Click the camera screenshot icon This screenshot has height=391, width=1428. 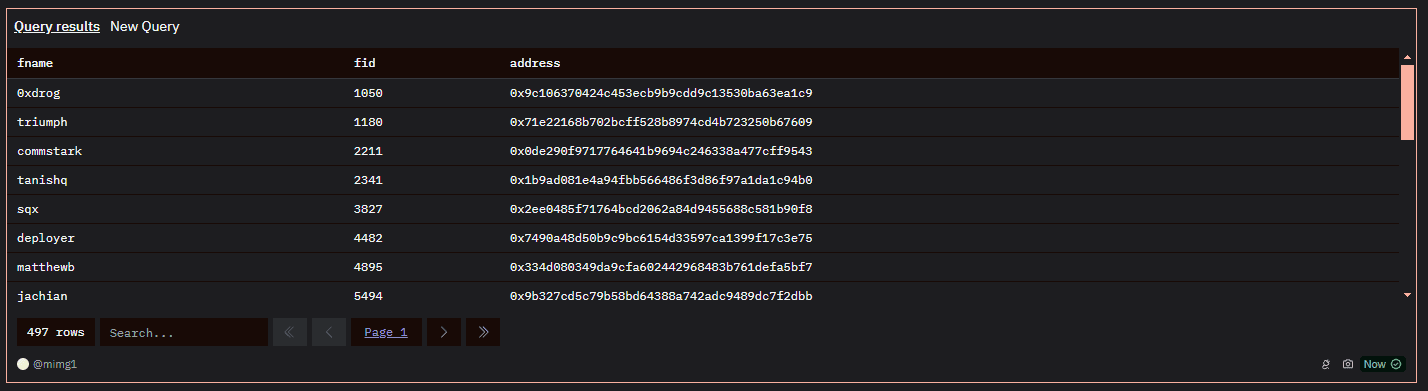[1347, 364]
